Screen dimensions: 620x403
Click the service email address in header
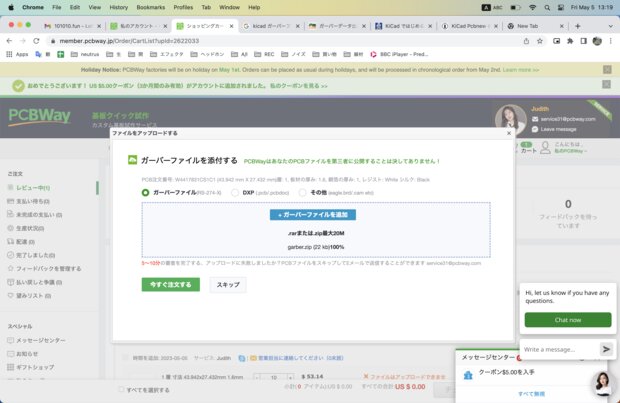[x=568, y=119]
